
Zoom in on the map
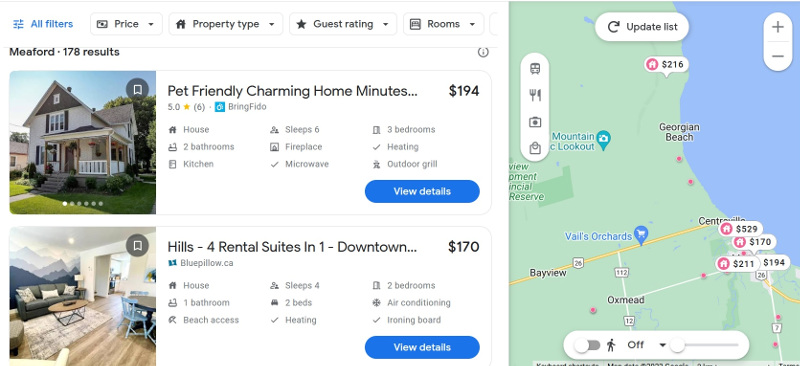(778, 27)
